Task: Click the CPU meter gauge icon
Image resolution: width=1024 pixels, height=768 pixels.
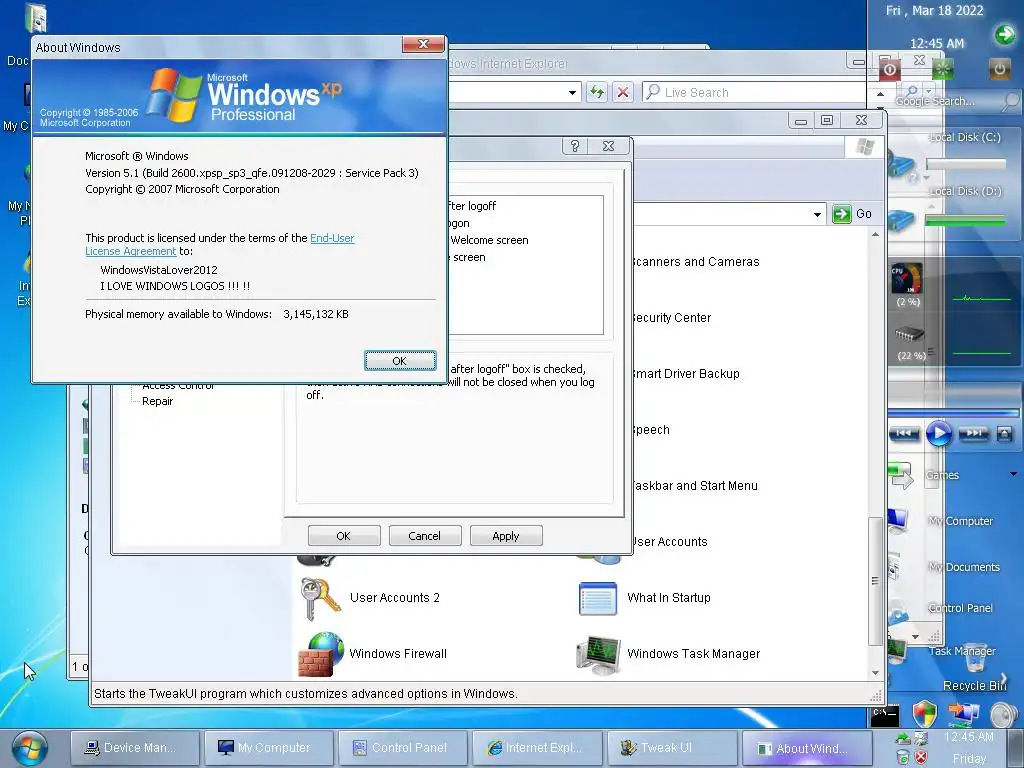Action: point(907,279)
